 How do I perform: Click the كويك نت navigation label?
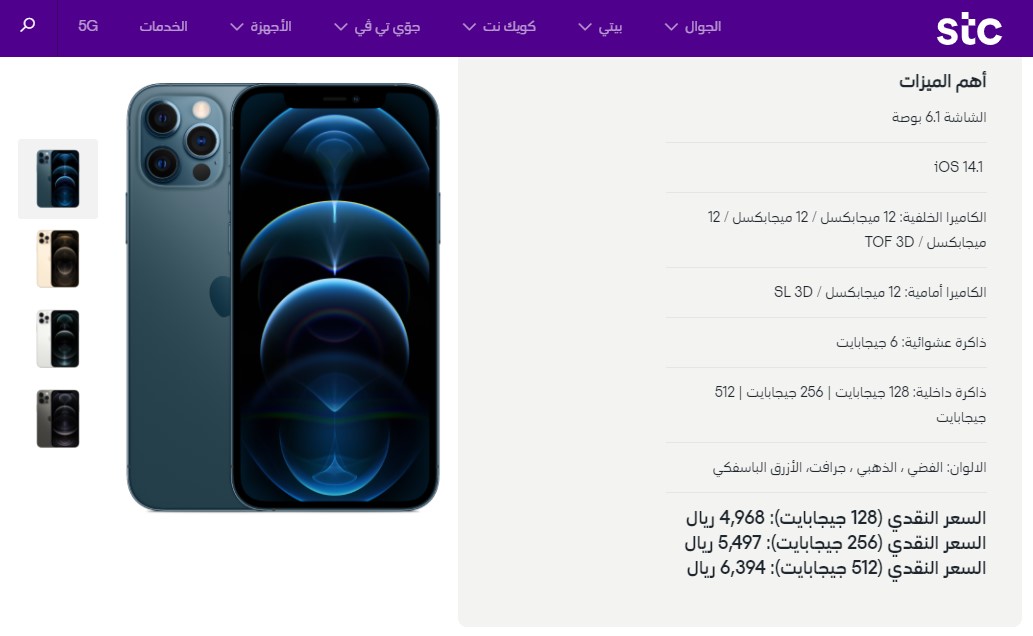click(x=509, y=26)
